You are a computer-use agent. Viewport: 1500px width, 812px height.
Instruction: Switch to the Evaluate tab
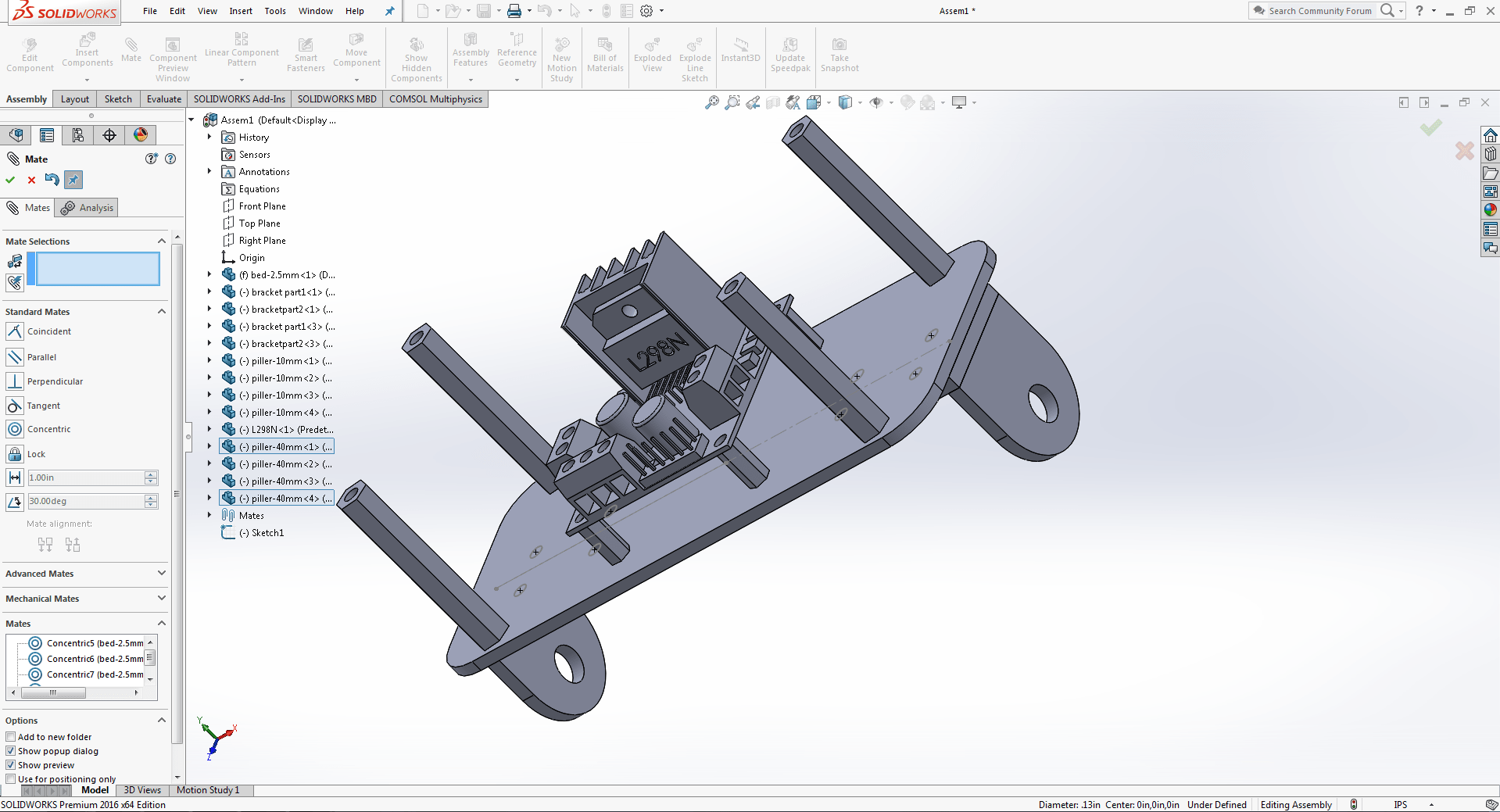click(x=164, y=99)
